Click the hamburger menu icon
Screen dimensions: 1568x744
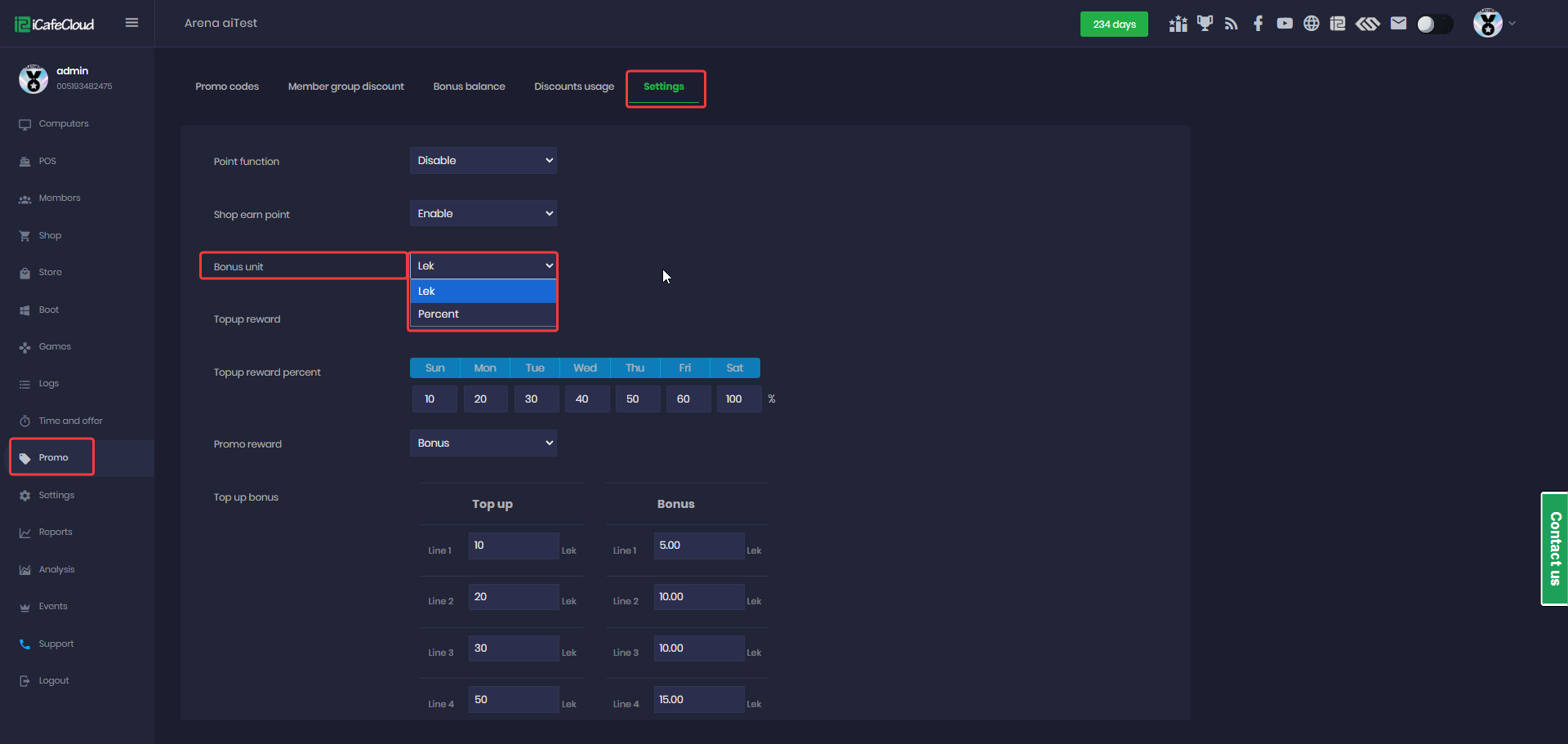pyautogui.click(x=131, y=23)
